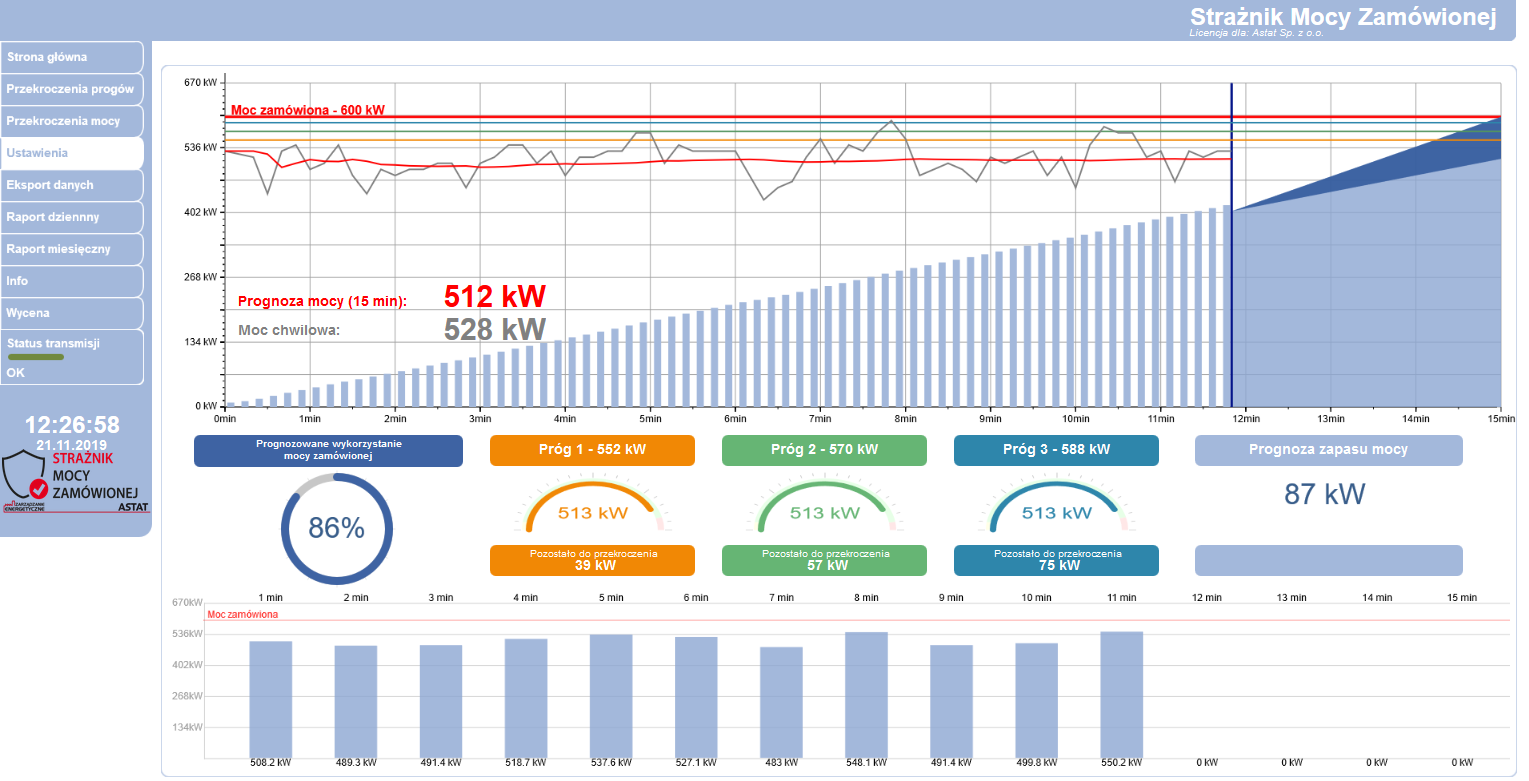Image resolution: width=1529 pixels, height=781 pixels.
Task: Open the Strona główna menu item
Action: point(71,57)
